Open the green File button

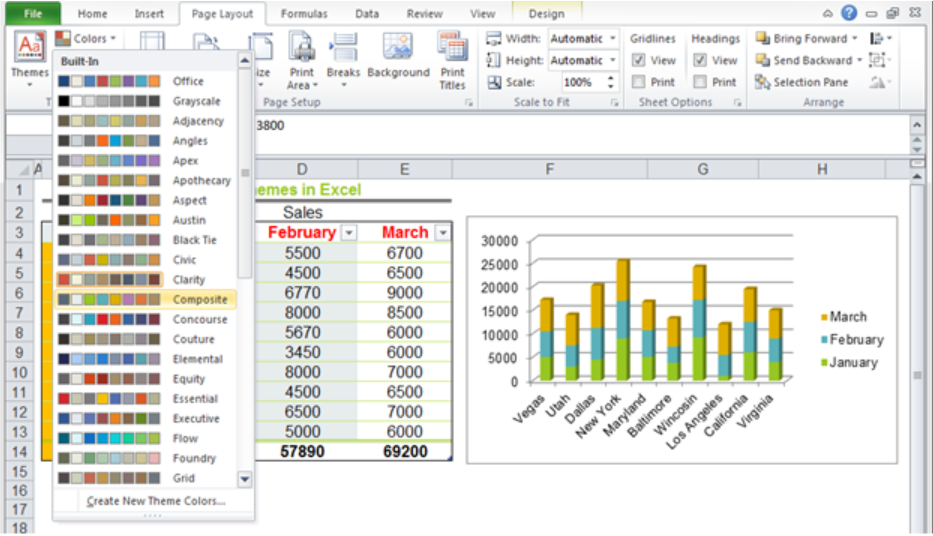click(x=33, y=13)
